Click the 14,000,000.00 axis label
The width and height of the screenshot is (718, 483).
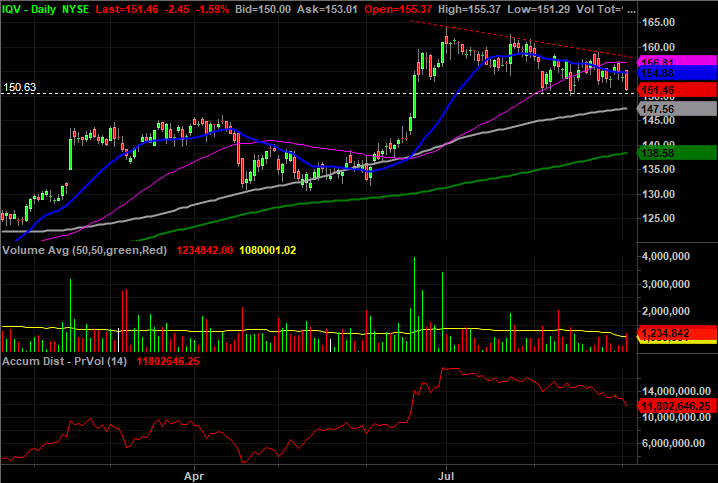pyautogui.click(x=676, y=391)
